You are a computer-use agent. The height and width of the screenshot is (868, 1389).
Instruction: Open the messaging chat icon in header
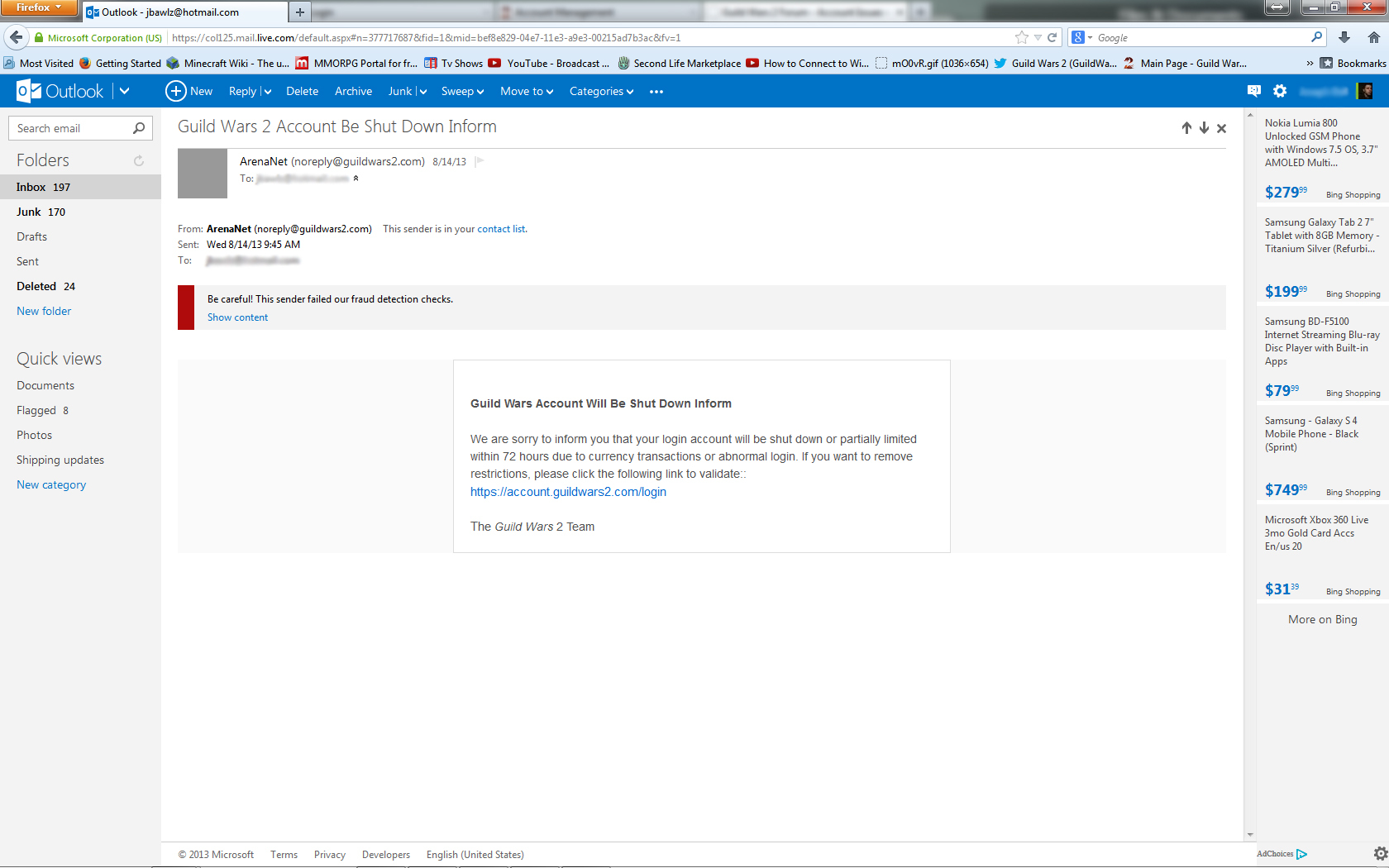point(1254,91)
